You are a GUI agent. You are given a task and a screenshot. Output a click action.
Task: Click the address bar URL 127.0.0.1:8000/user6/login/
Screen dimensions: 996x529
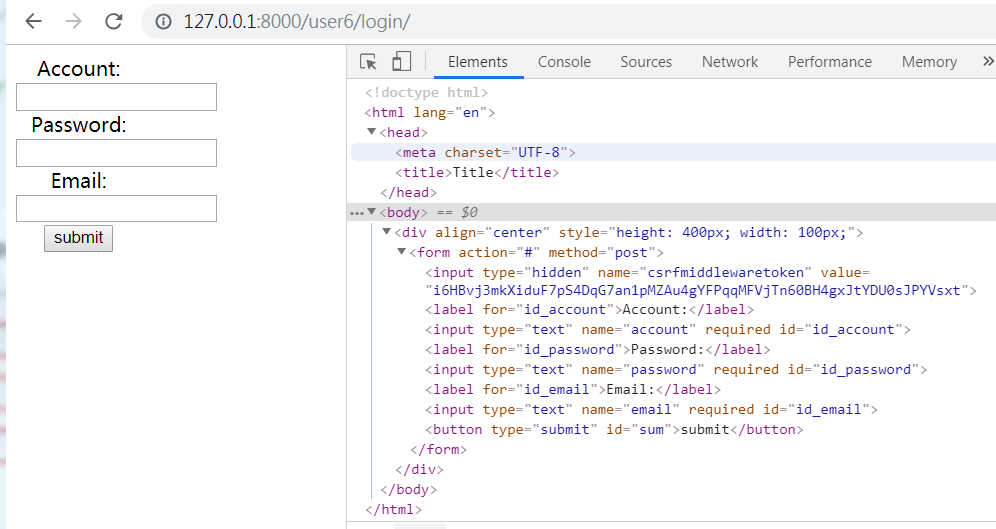(297, 22)
